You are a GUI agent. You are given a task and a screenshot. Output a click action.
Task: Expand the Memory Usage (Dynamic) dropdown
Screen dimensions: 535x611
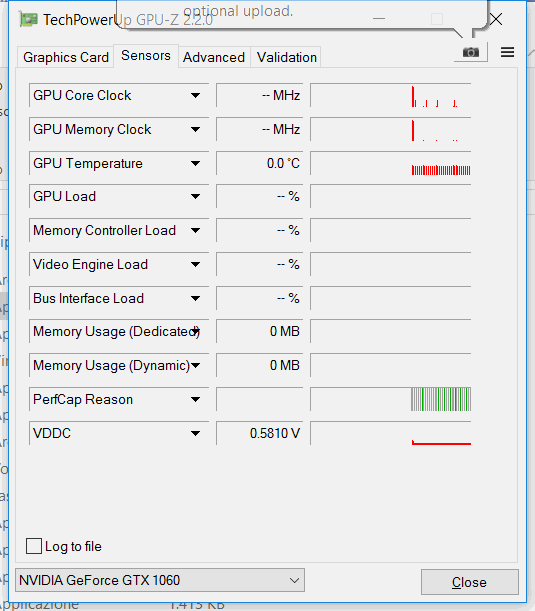click(x=196, y=365)
